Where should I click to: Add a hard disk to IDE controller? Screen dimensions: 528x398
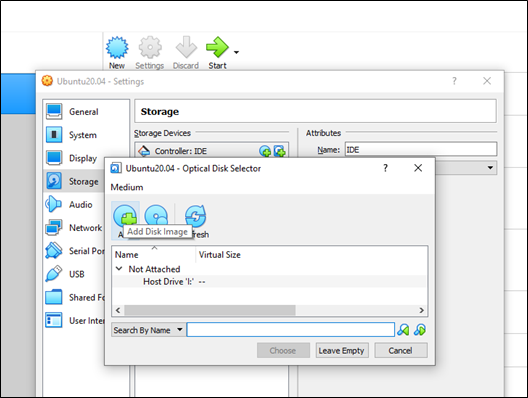point(279,151)
